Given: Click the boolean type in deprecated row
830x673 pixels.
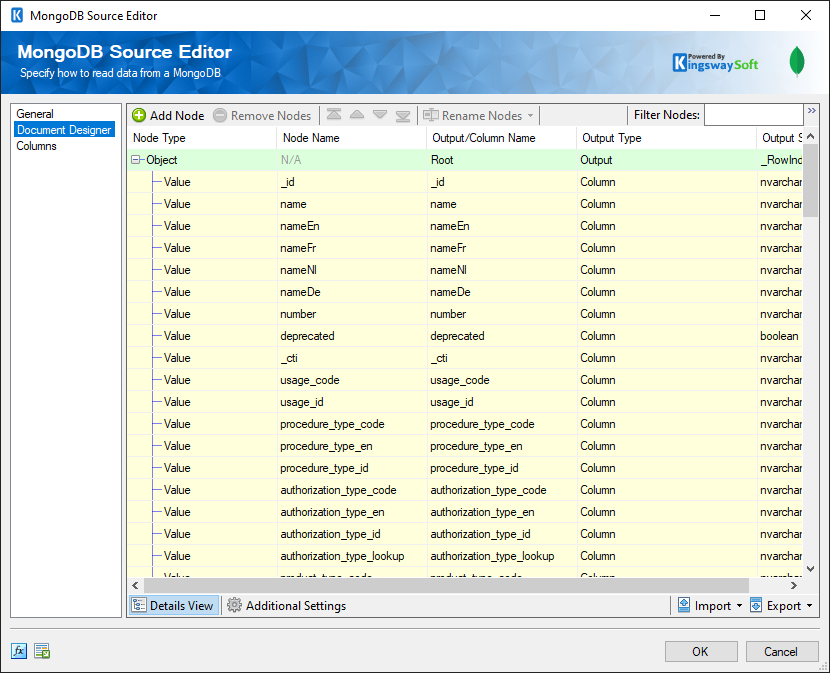Looking at the screenshot, I should point(779,336).
